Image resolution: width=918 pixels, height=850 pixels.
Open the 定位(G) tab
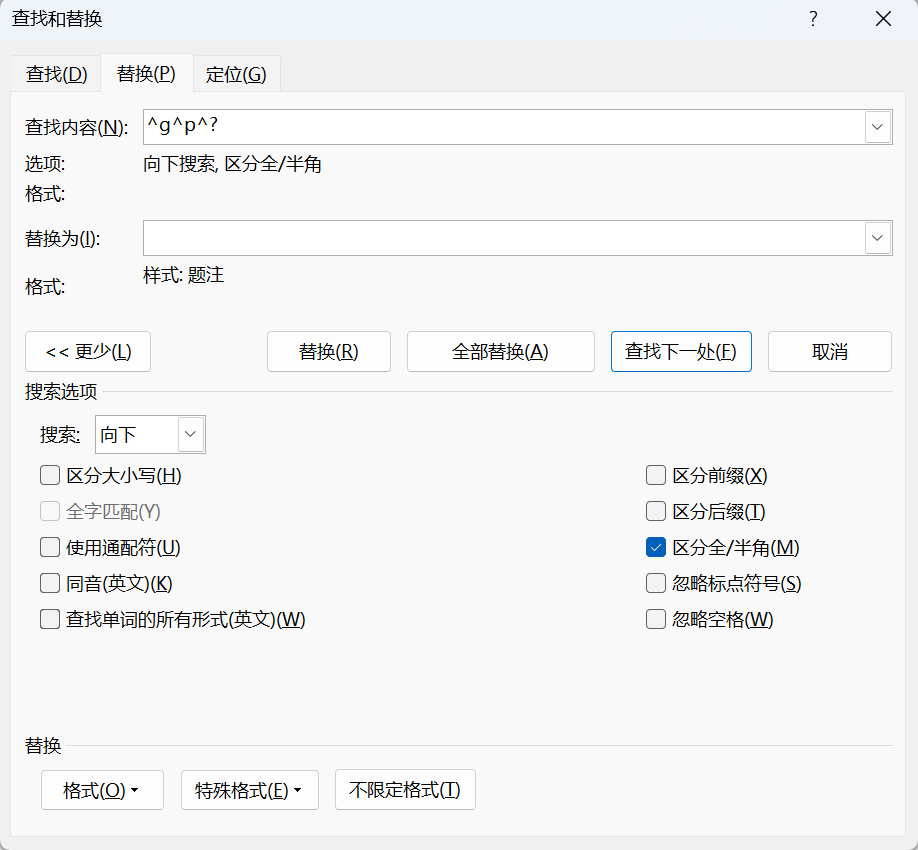[236, 74]
